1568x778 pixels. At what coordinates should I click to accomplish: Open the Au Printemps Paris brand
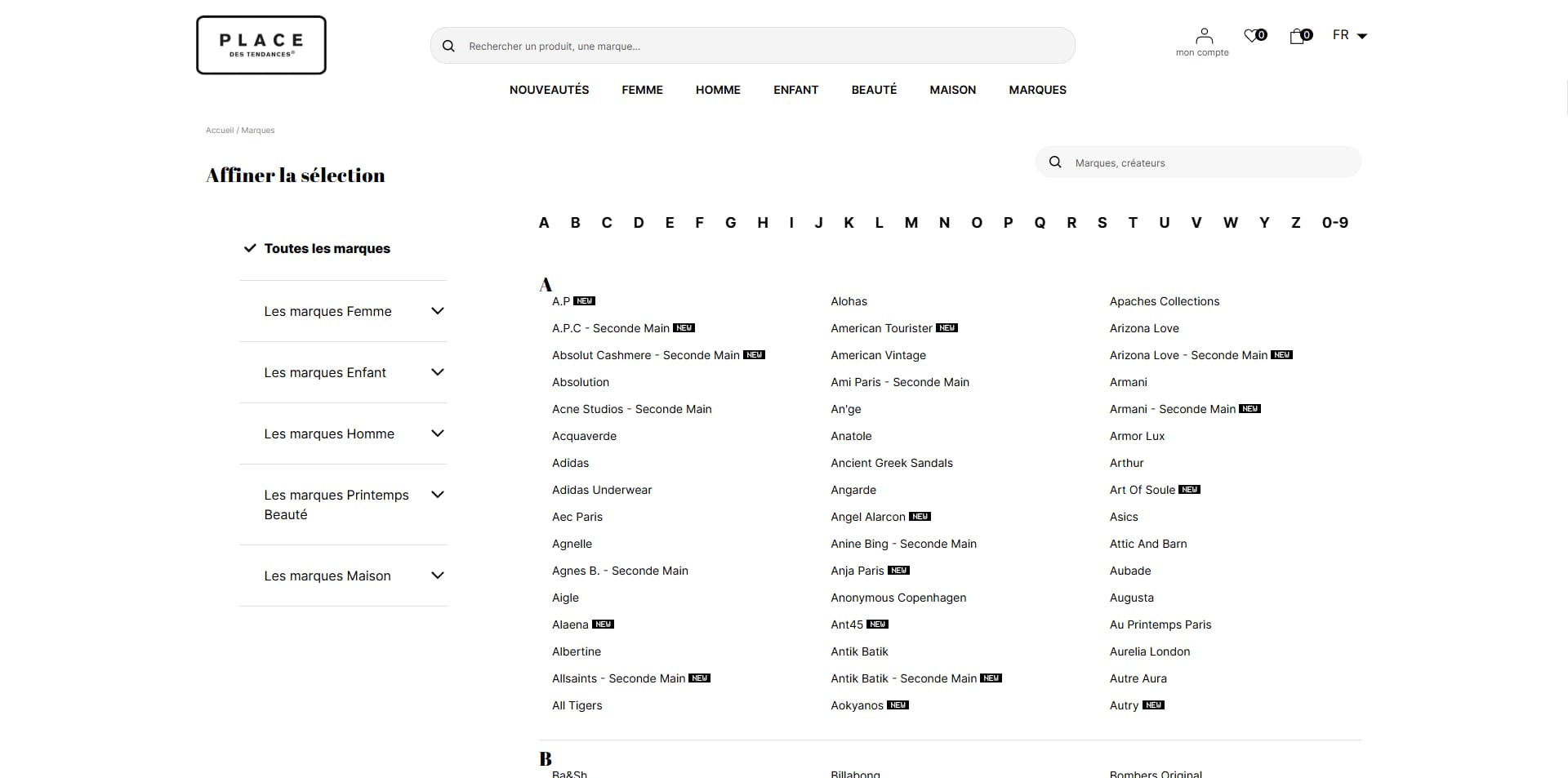1160,625
